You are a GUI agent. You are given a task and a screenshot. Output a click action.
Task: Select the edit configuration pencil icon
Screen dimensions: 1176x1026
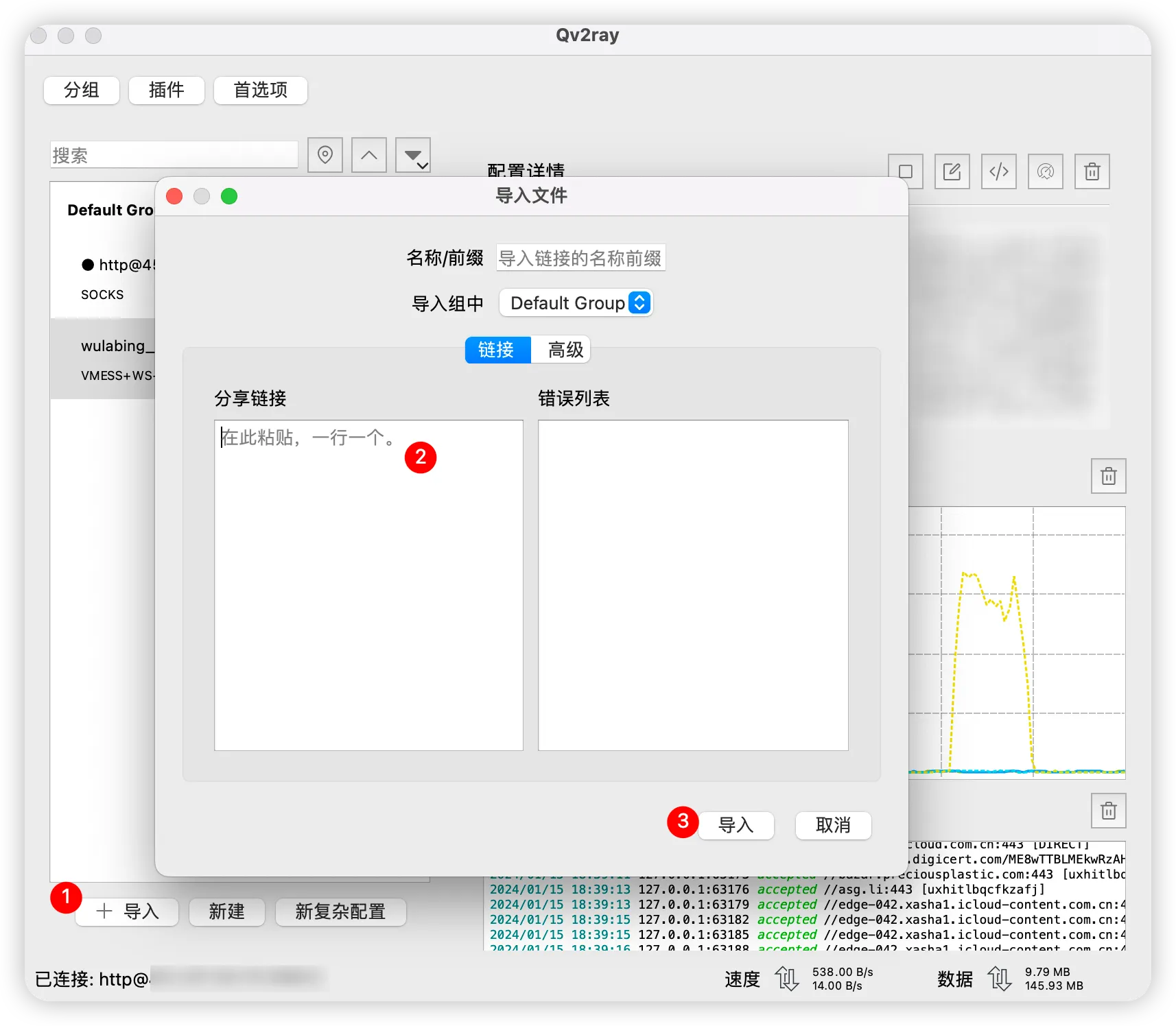click(x=952, y=171)
